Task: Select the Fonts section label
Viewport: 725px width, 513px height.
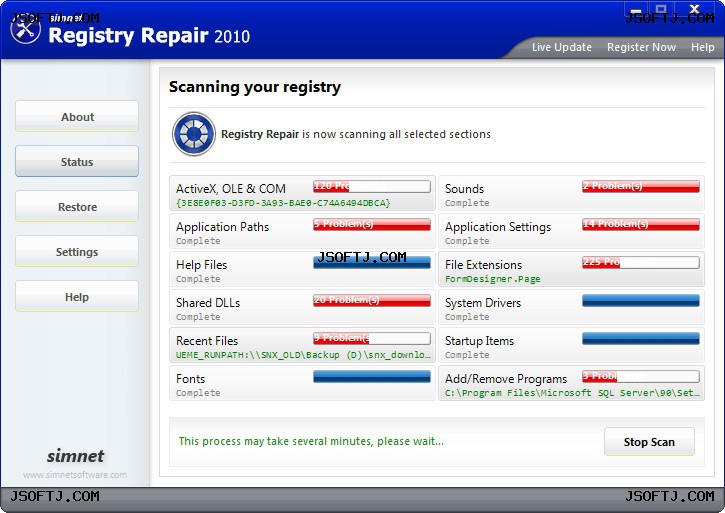Action: pyautogui.click(x=190, y=378)
